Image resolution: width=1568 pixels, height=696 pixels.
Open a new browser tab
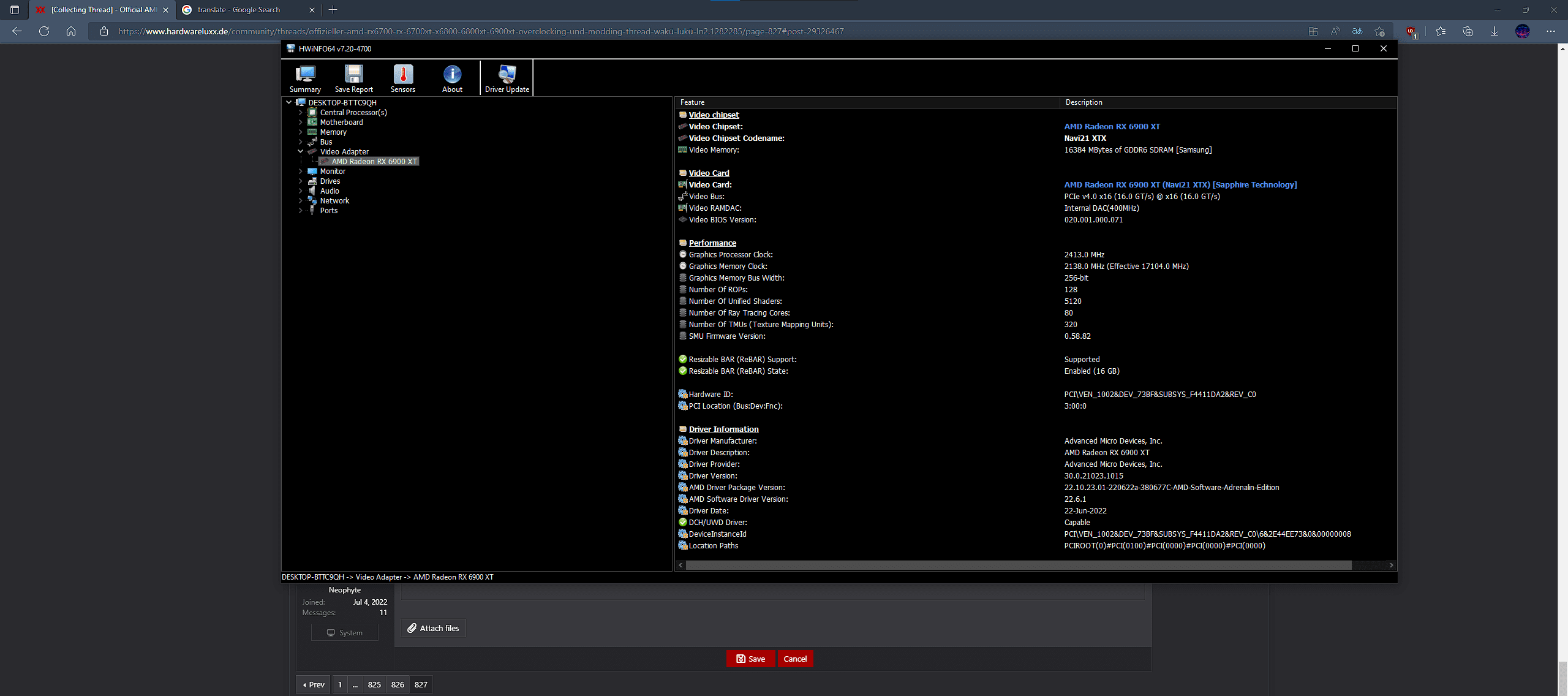click(333, 10)
